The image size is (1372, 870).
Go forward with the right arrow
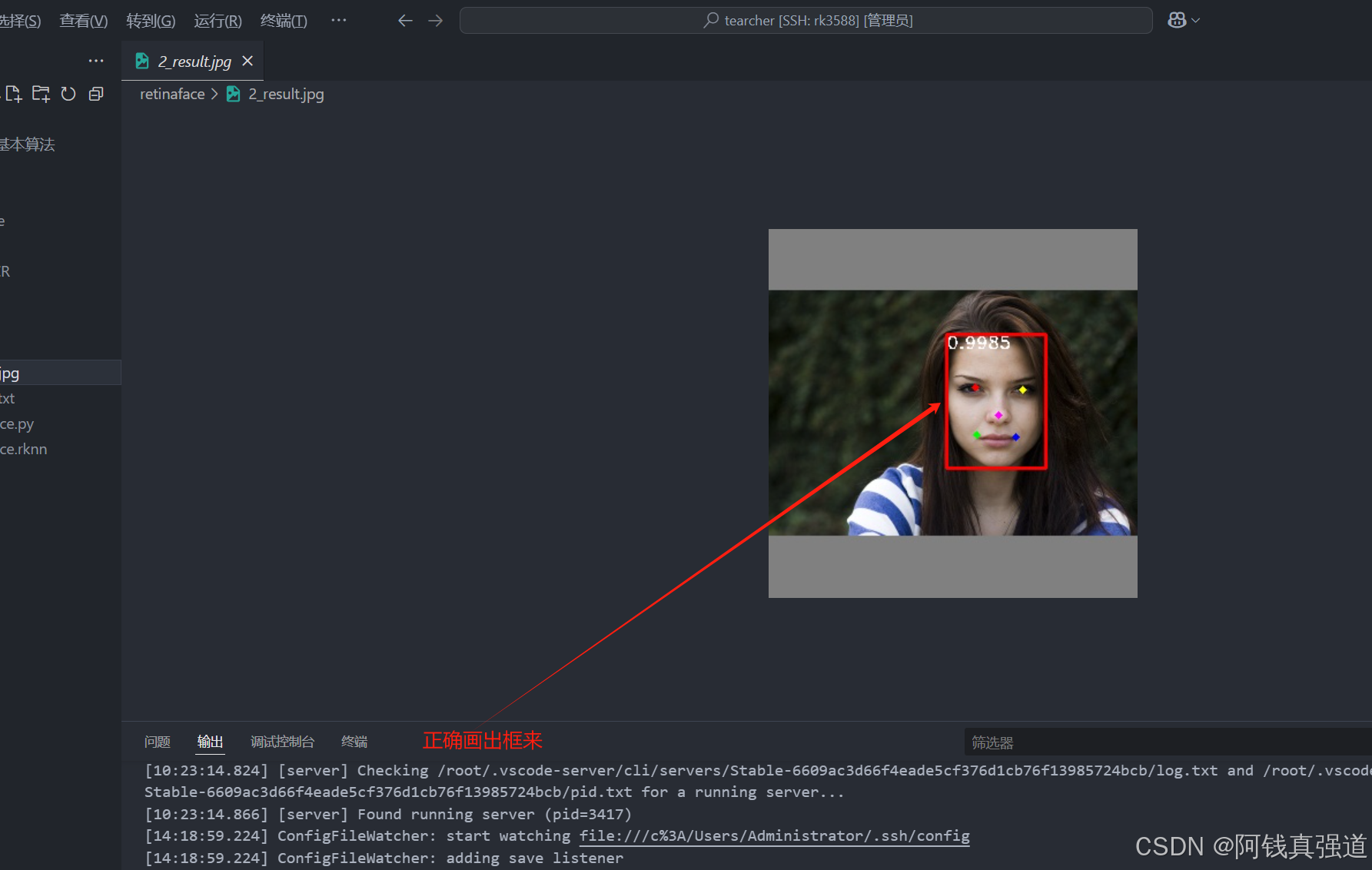(x=435, y=21)
